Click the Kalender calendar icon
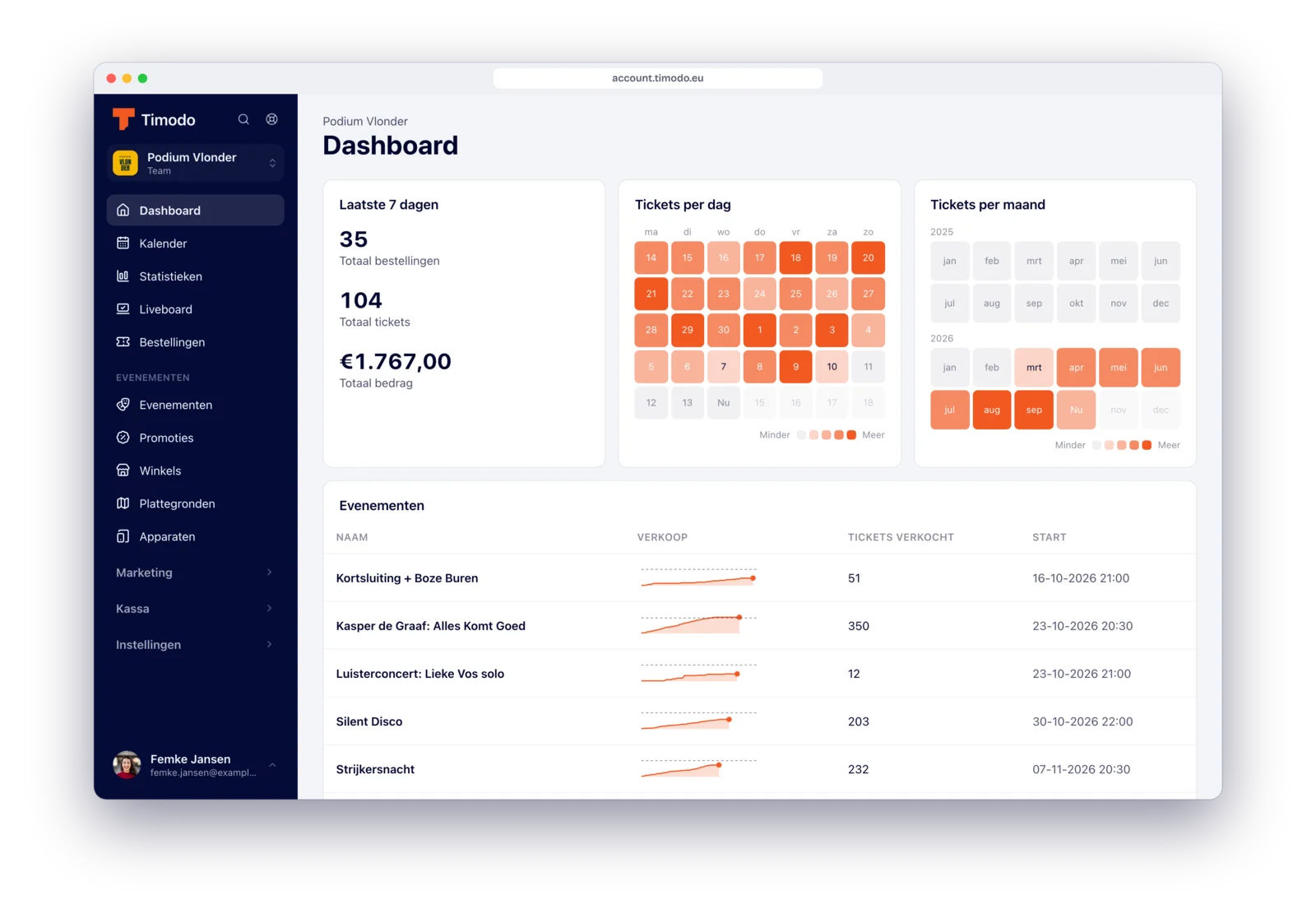 point(123,243)
